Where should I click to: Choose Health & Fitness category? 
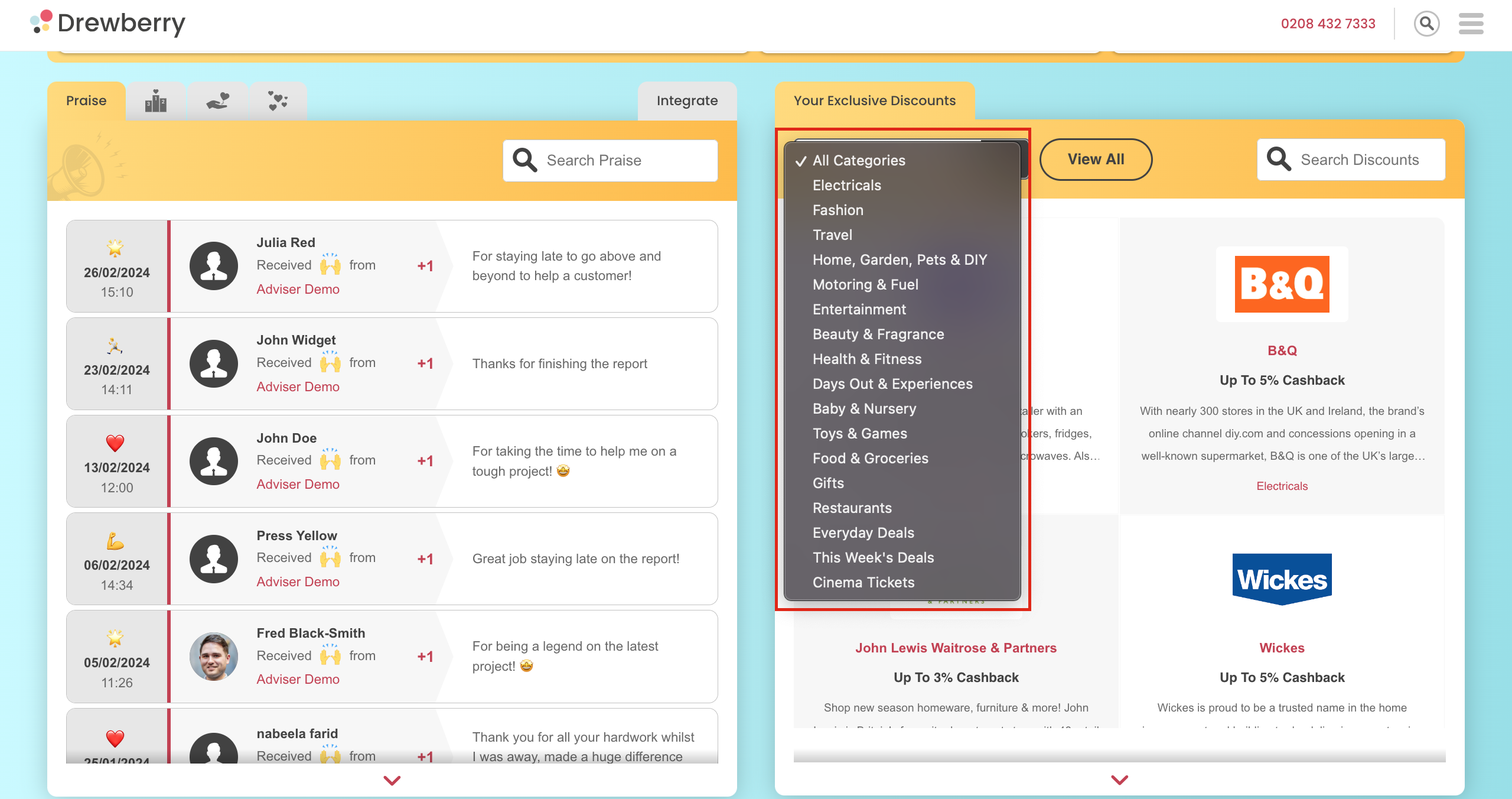click(902, 359)
